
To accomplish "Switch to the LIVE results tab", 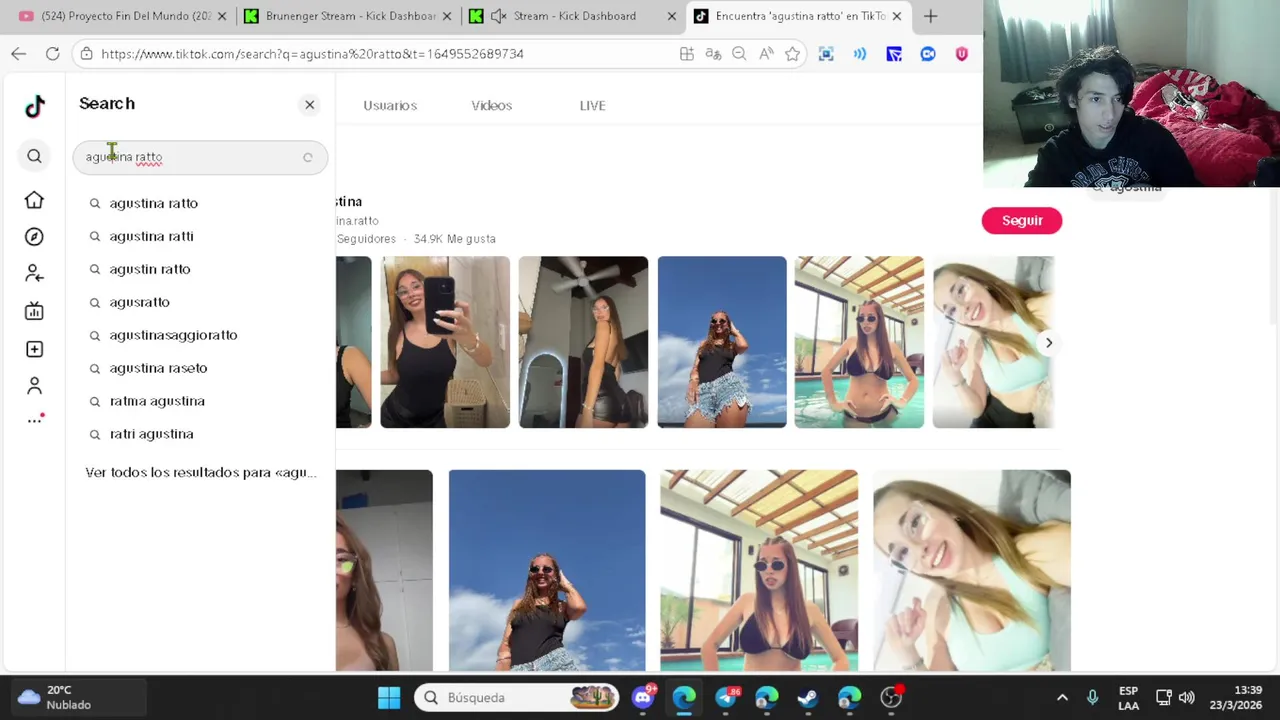I will (x=592, y=105).
